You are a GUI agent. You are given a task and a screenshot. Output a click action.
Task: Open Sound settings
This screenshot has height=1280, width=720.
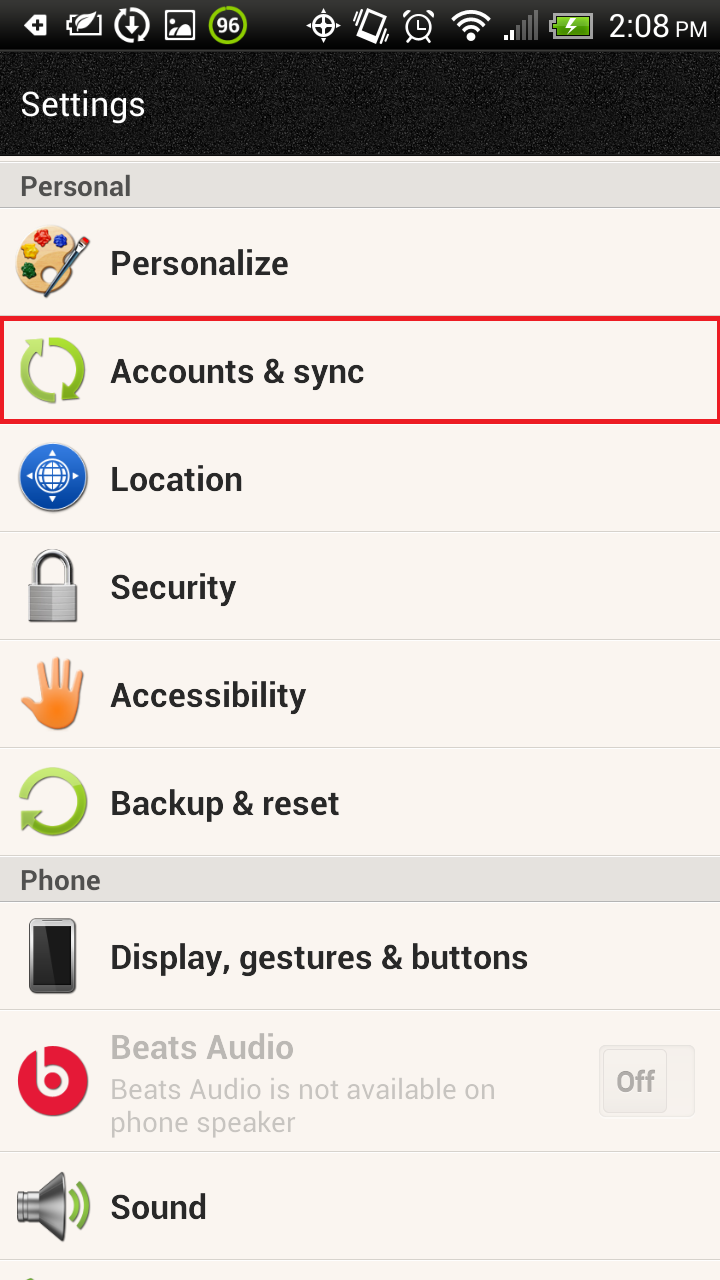360,1206
